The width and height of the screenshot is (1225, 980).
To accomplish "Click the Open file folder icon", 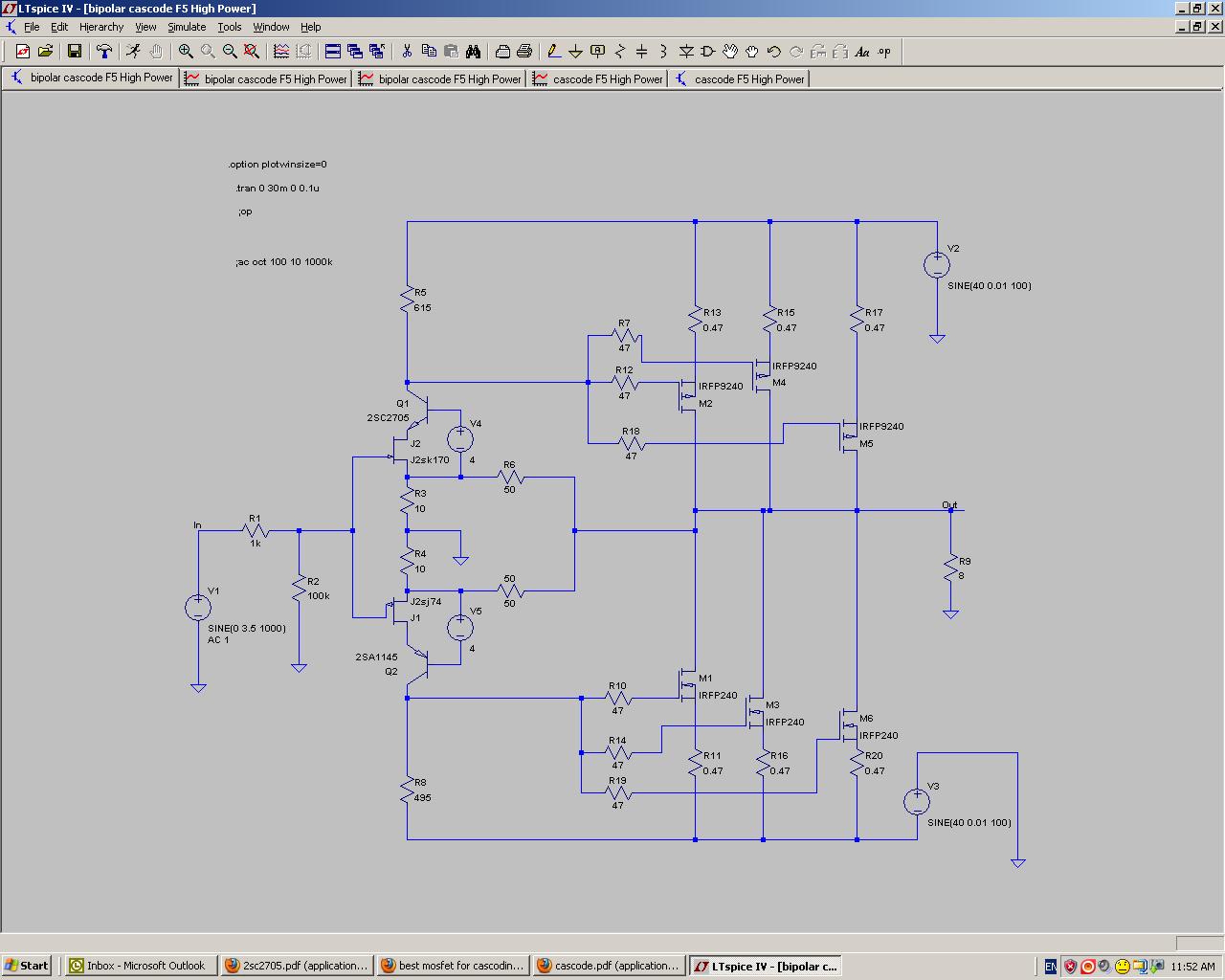I will pyautogui.click(x=45, y=52).
